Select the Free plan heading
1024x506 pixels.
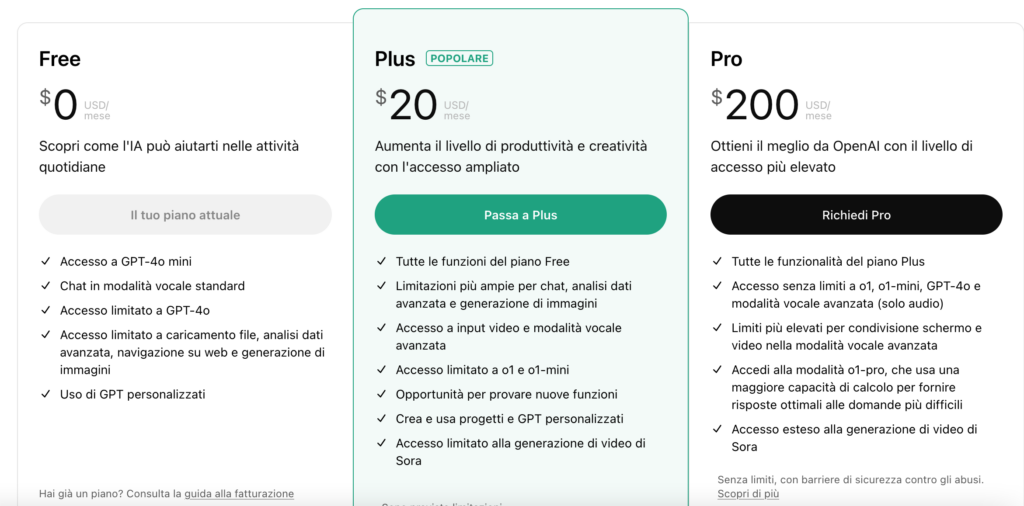(x=59, y=59)
